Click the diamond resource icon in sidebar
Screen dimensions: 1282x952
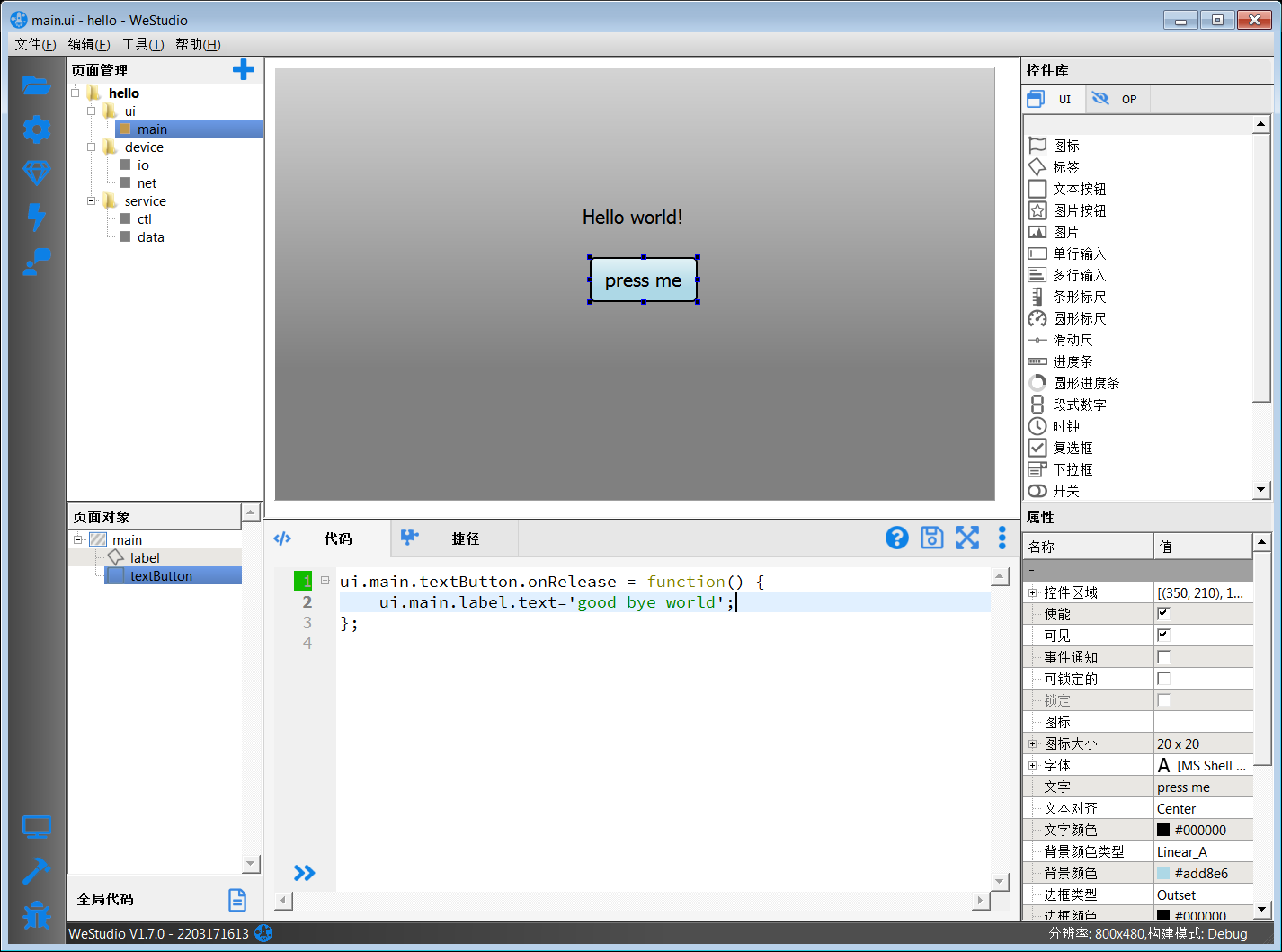click(x=36, y=173)
